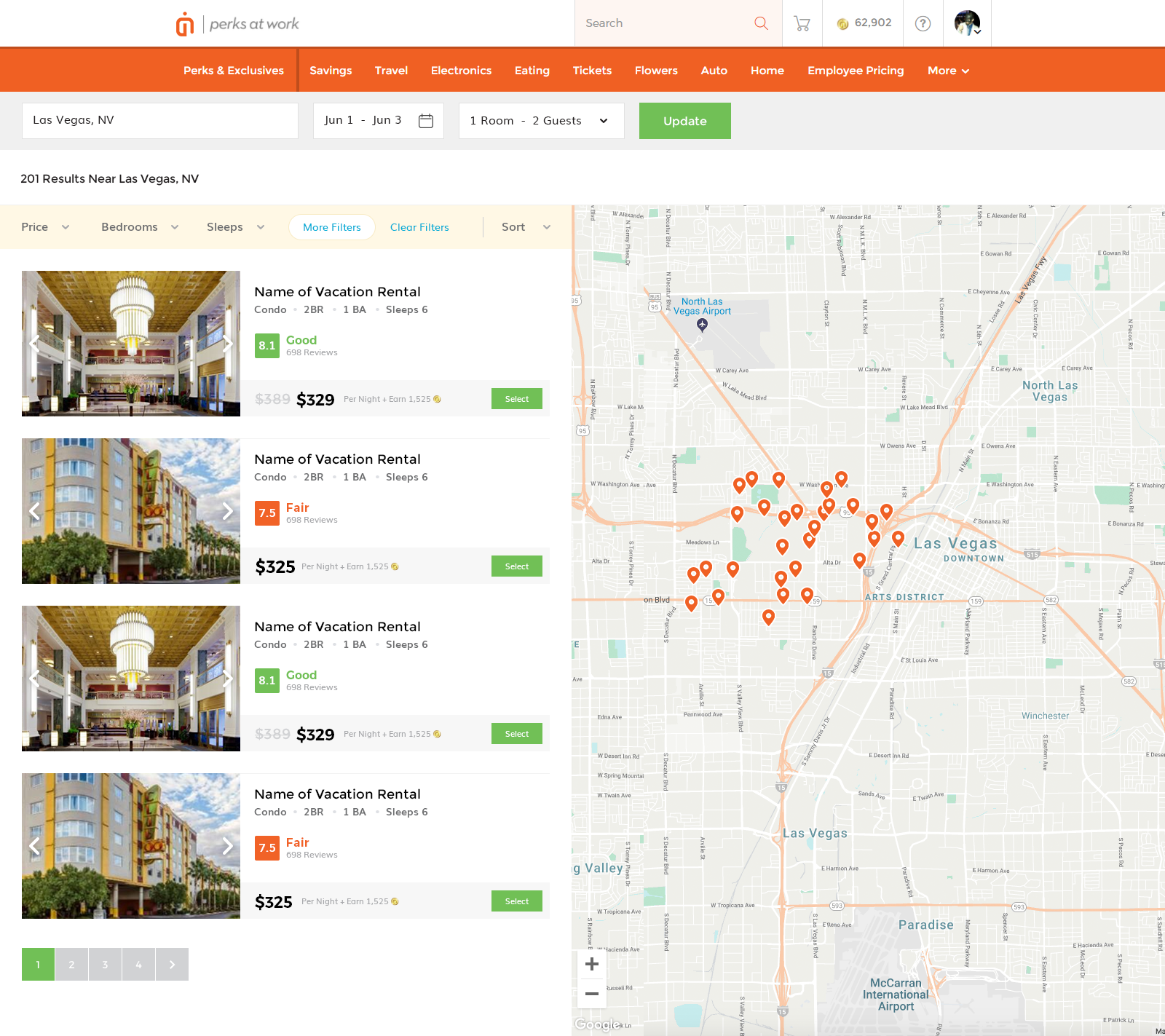The image size is (1165, 1036).
Task: Click the Las Vegas, NV location field
Action: (x=160, y=121)
